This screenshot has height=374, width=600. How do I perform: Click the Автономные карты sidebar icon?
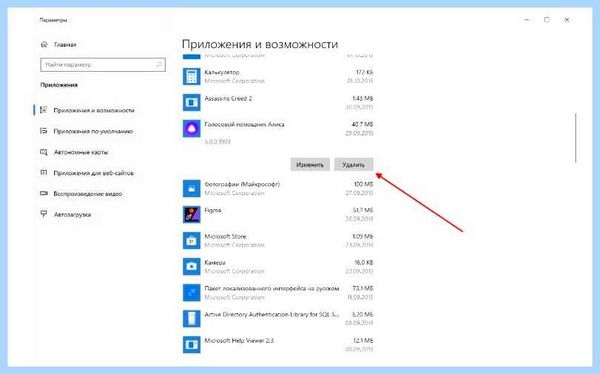click(x=44, y=152)
